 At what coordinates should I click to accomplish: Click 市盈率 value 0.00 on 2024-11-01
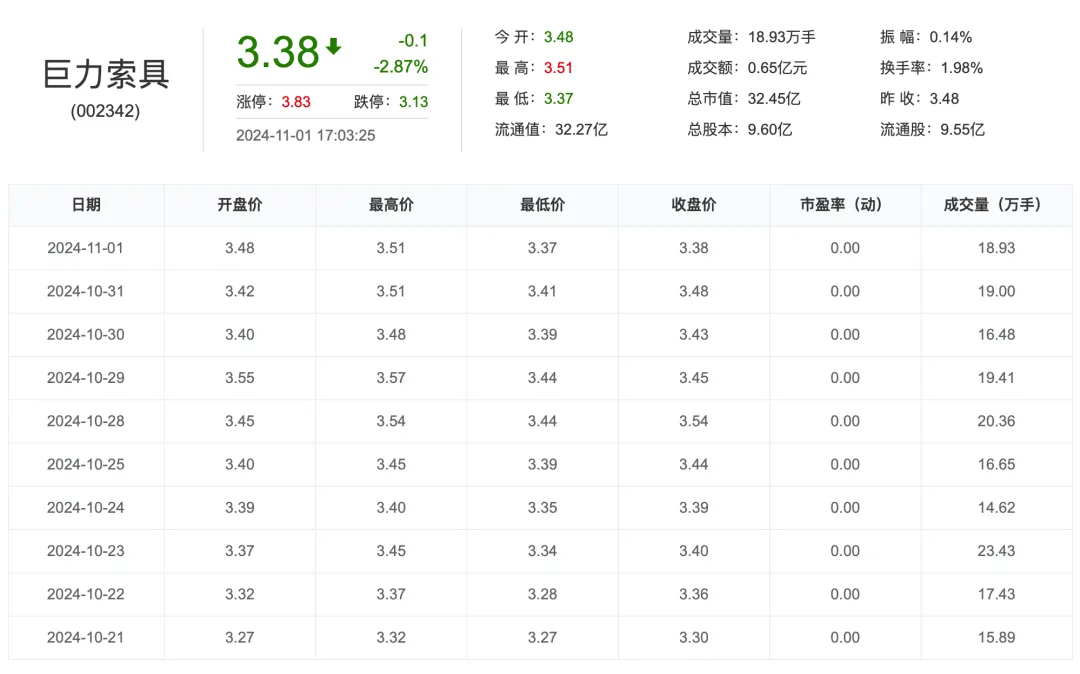click(x=845, y=248)
